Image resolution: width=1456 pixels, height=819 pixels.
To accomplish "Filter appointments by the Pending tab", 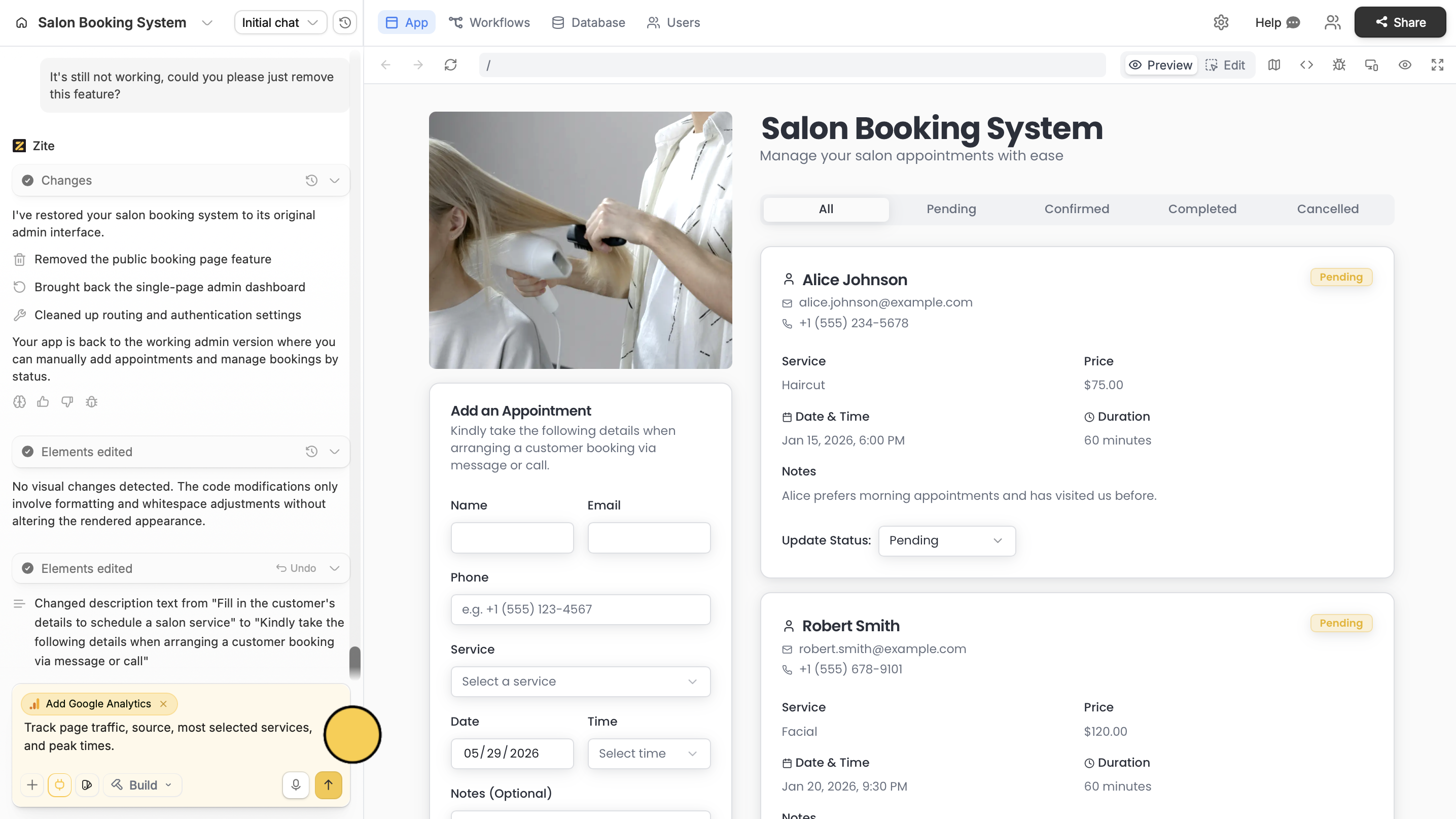I will click(x=951, y=209).
